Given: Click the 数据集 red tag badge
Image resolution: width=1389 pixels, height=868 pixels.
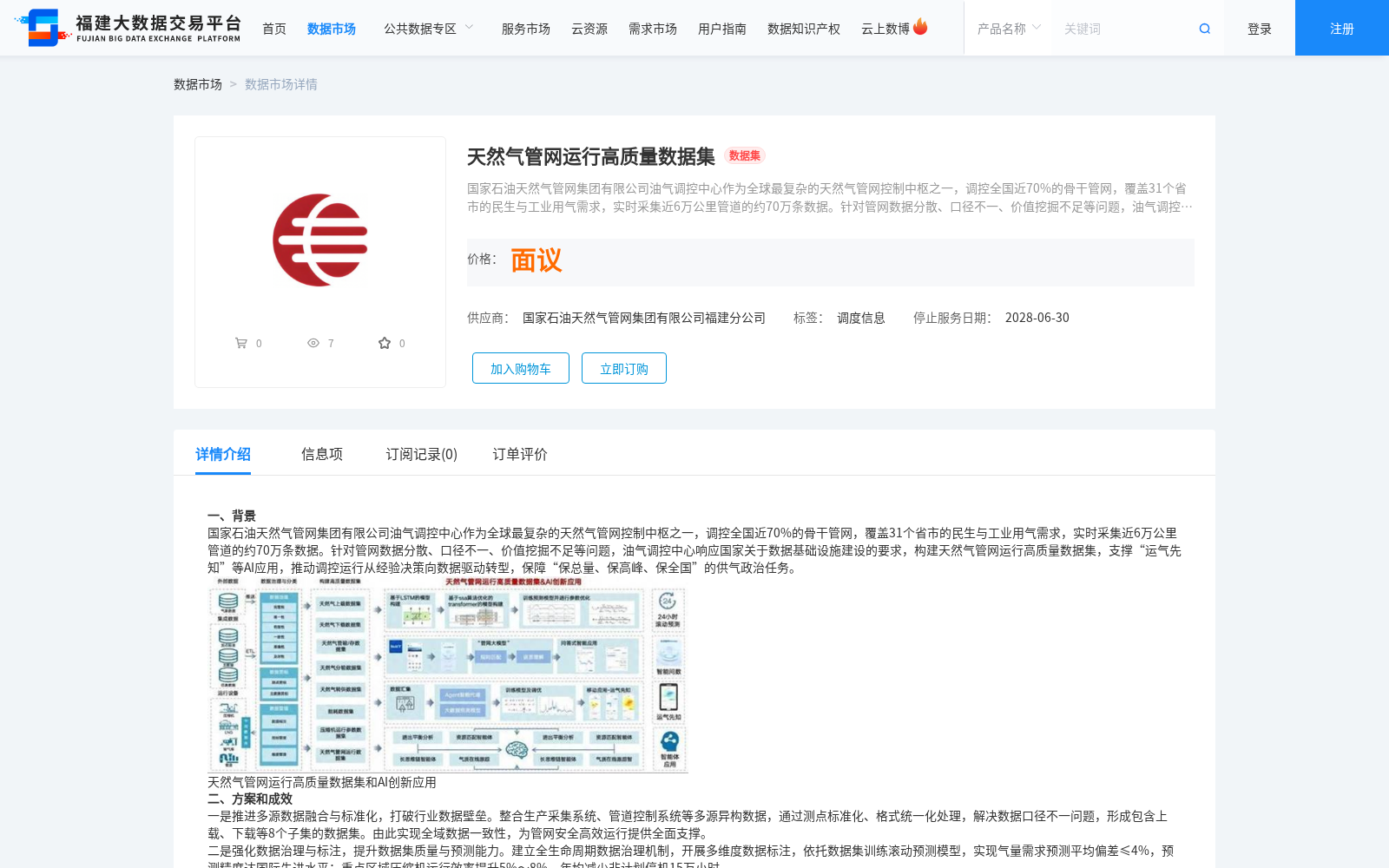Looking at the screenshot, I should click(745, 156).
